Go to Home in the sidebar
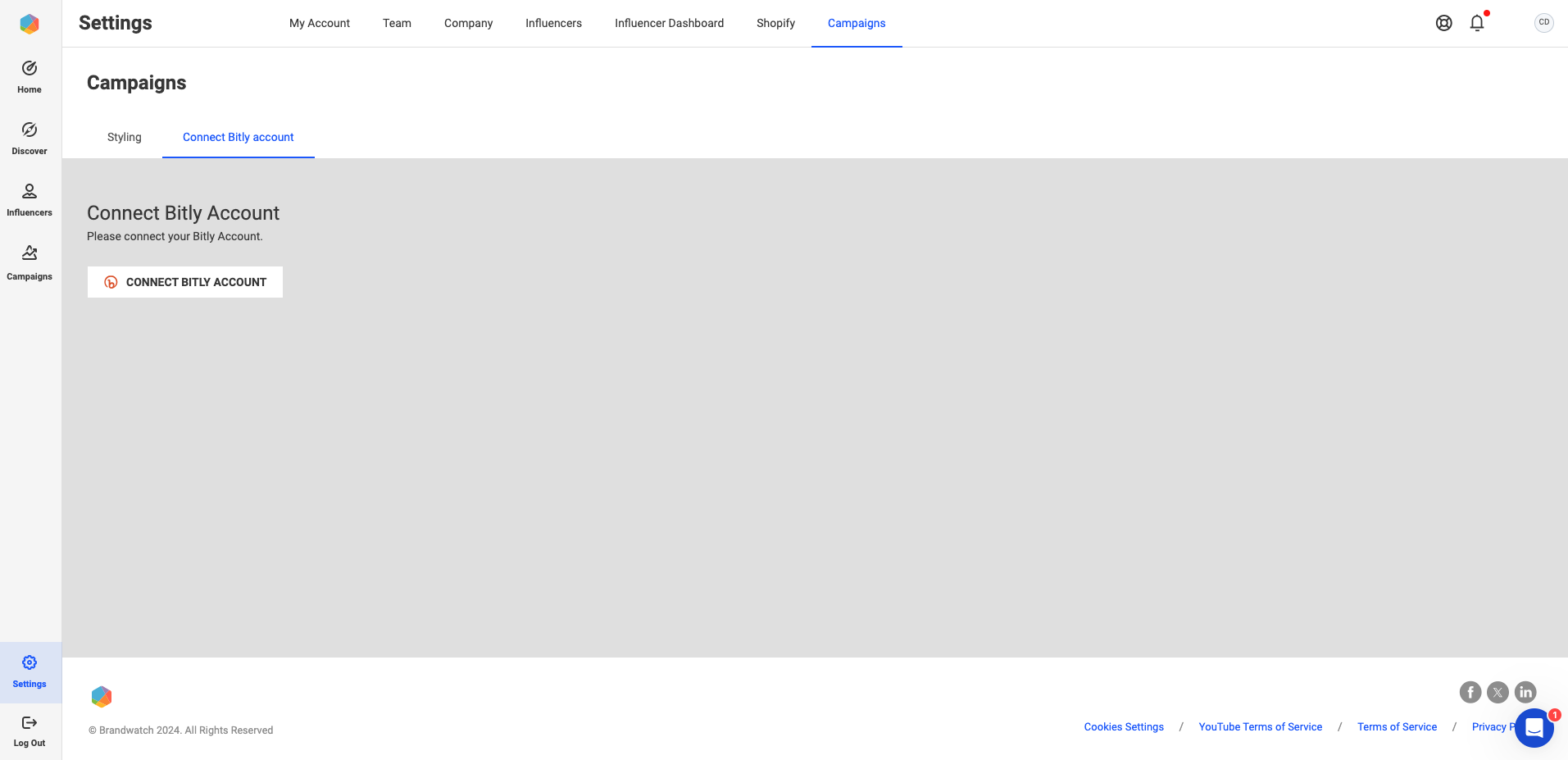Image resolution: width=1568 pixels, height=760 pixels. (x=30, y=77)
